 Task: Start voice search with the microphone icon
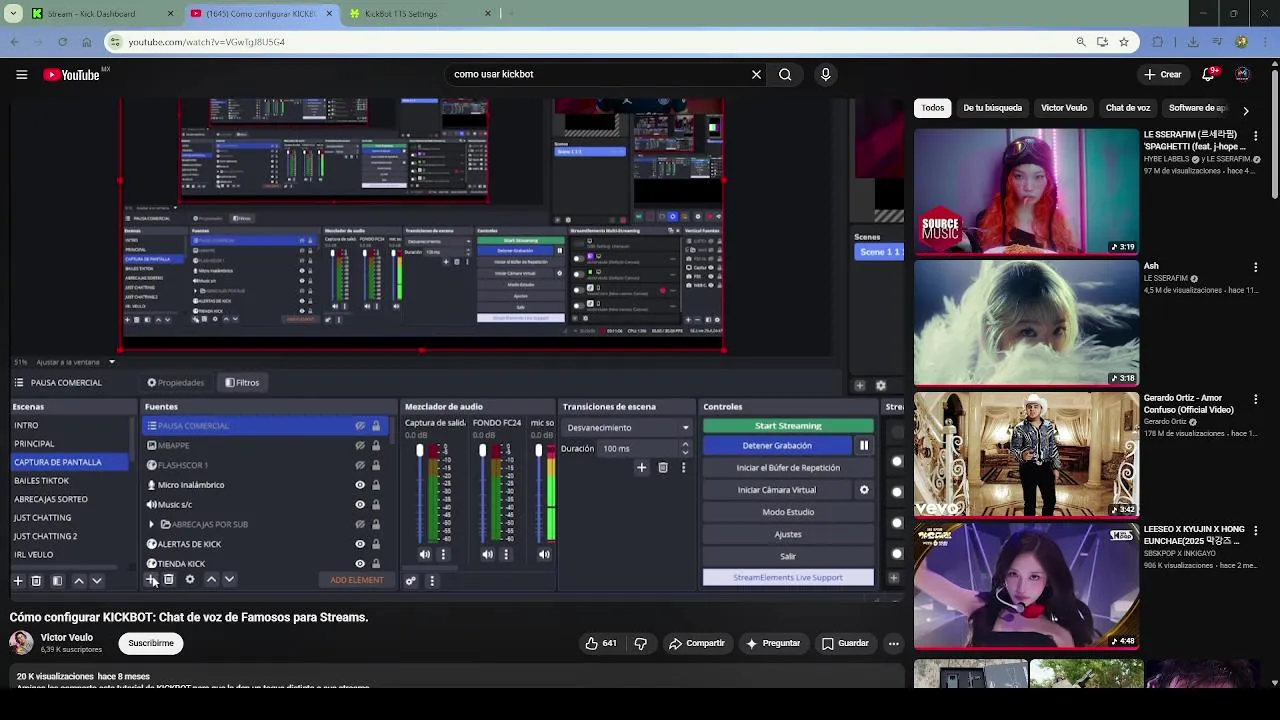825,74
